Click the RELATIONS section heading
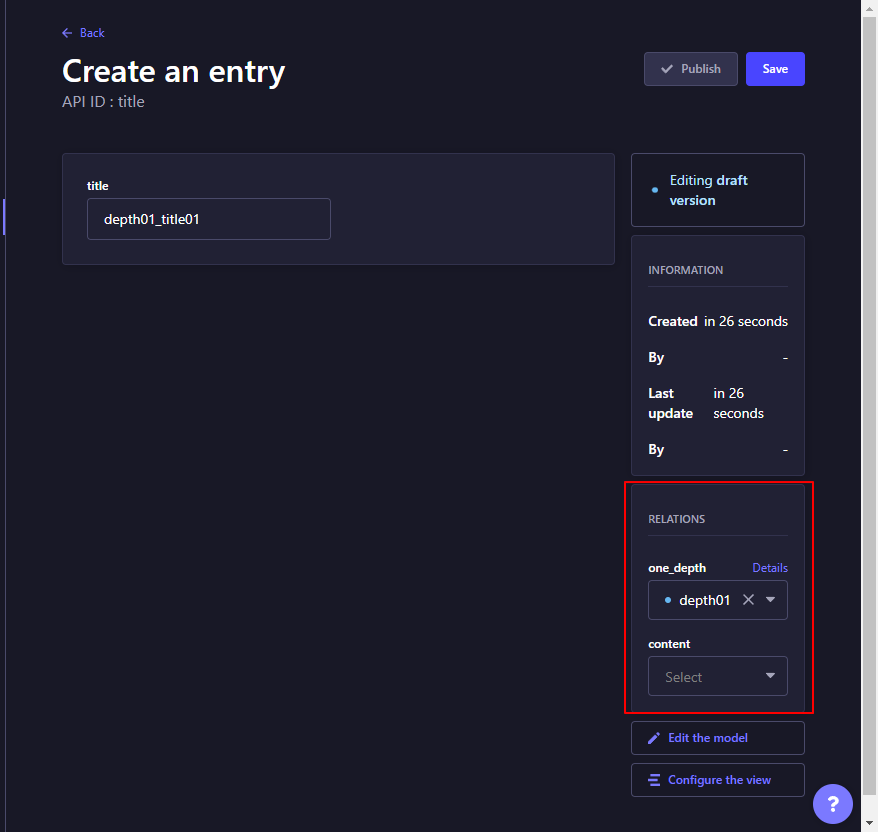 pos(676,519)
